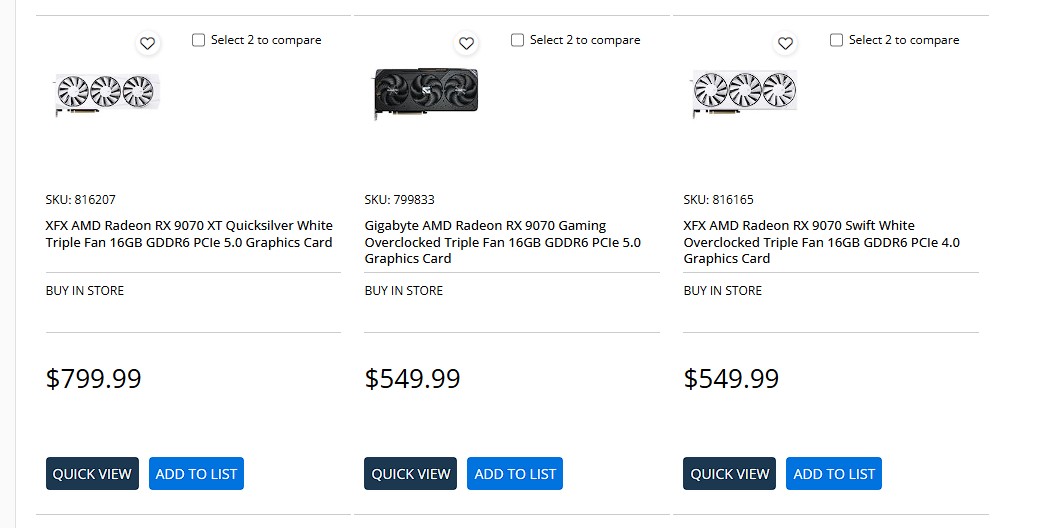1046x528 pixels.
Task: Favorite the XFX RX 9070 XT Quicksilver card
Action: [147, 43]
